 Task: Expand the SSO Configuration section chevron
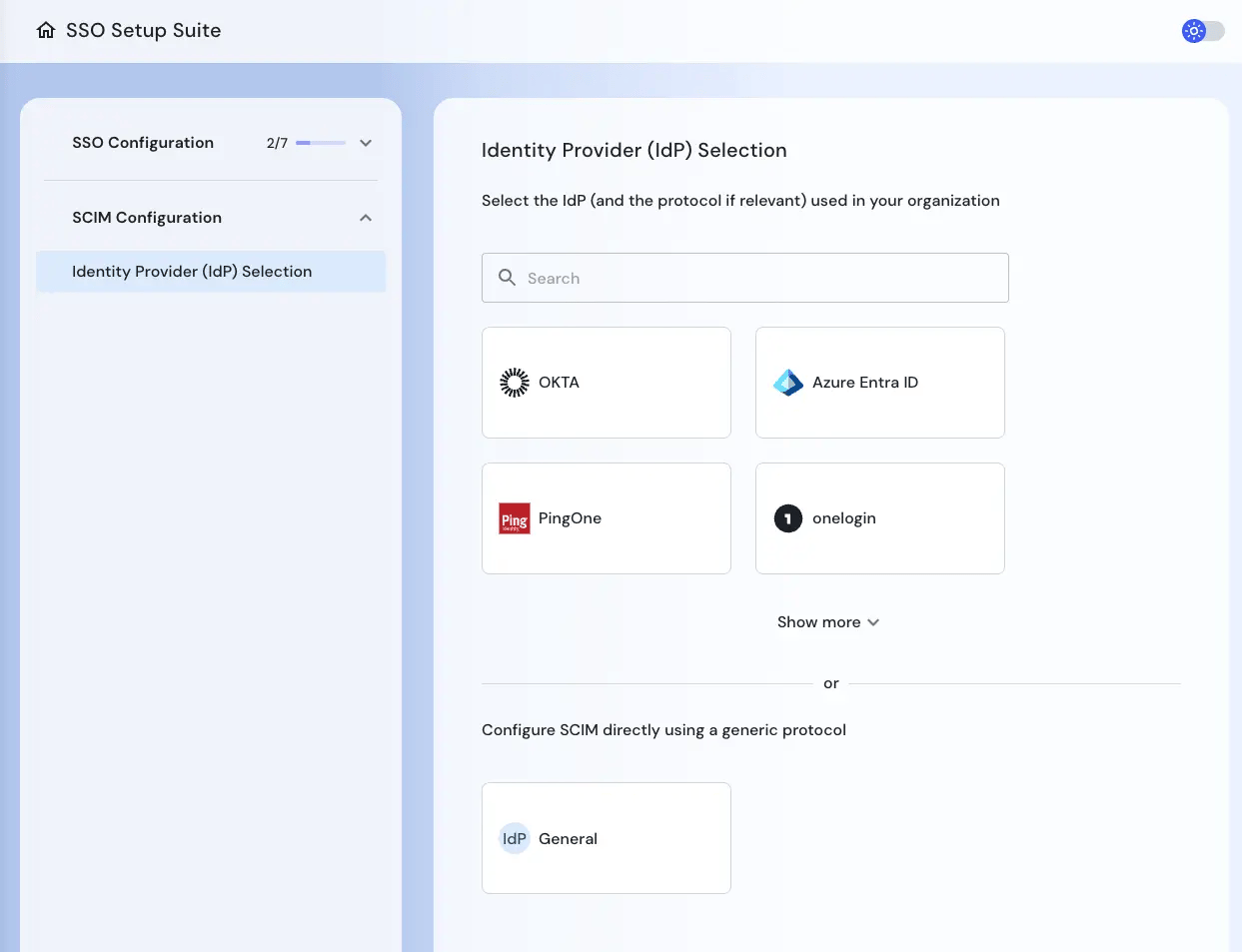366,143
